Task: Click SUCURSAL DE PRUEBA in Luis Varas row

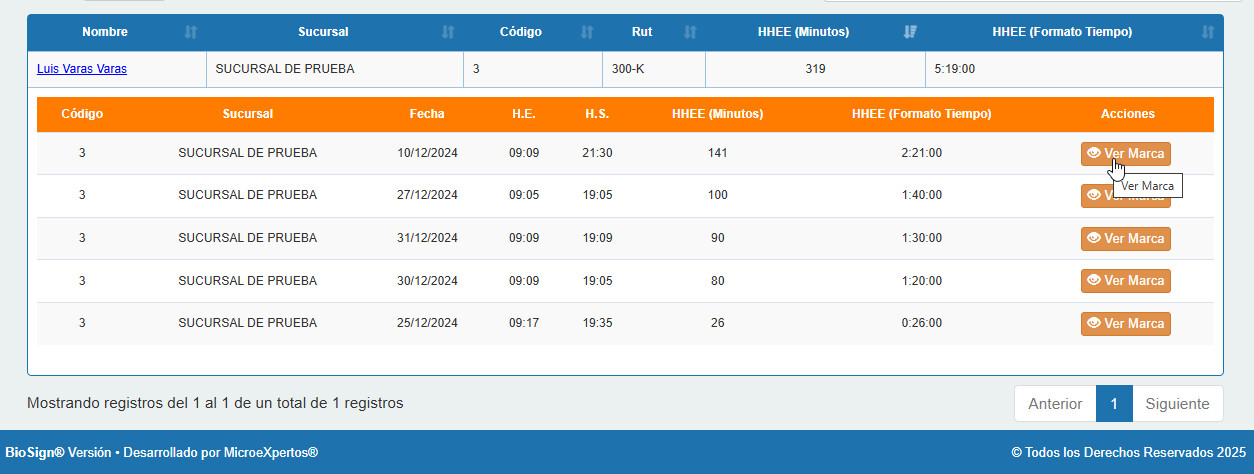Action: pos(285,69)
